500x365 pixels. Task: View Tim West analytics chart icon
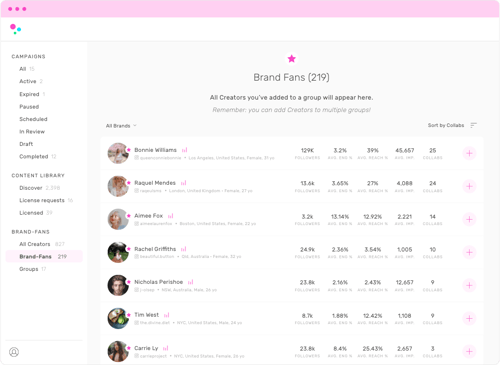tap(167, 315)
